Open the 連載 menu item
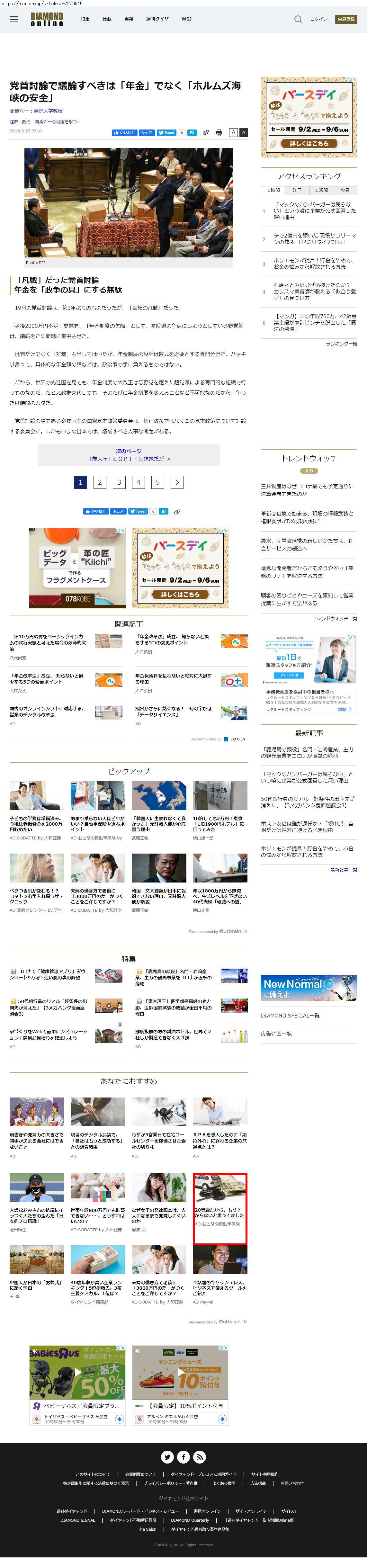This screenshot has width=367, height=1568. pos(107,19)
